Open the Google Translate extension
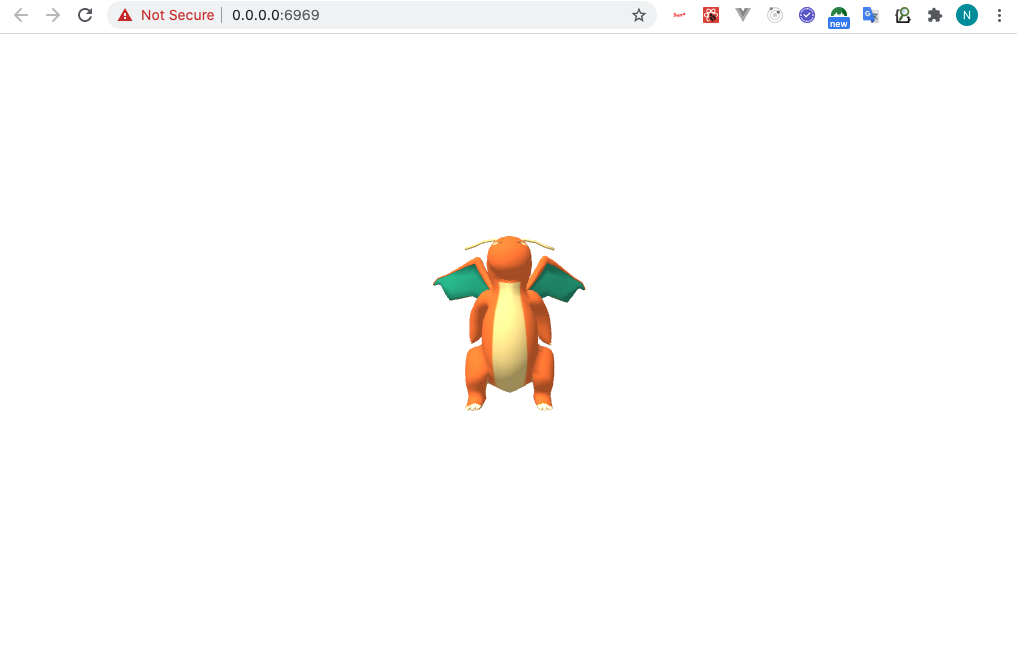This screenshot has height=667, width=1017. [x=870, y=15]
